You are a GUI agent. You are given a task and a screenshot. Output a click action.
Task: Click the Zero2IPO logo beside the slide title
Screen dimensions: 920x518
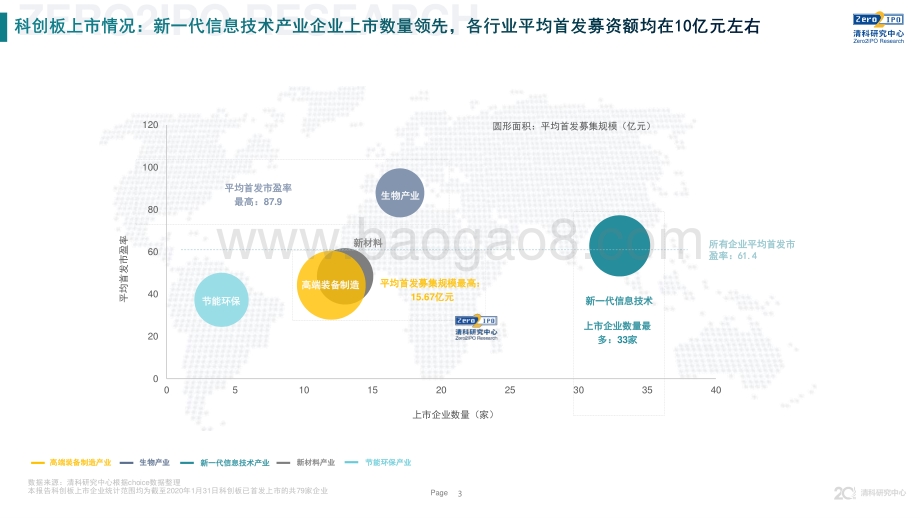(x=878, y=28)
